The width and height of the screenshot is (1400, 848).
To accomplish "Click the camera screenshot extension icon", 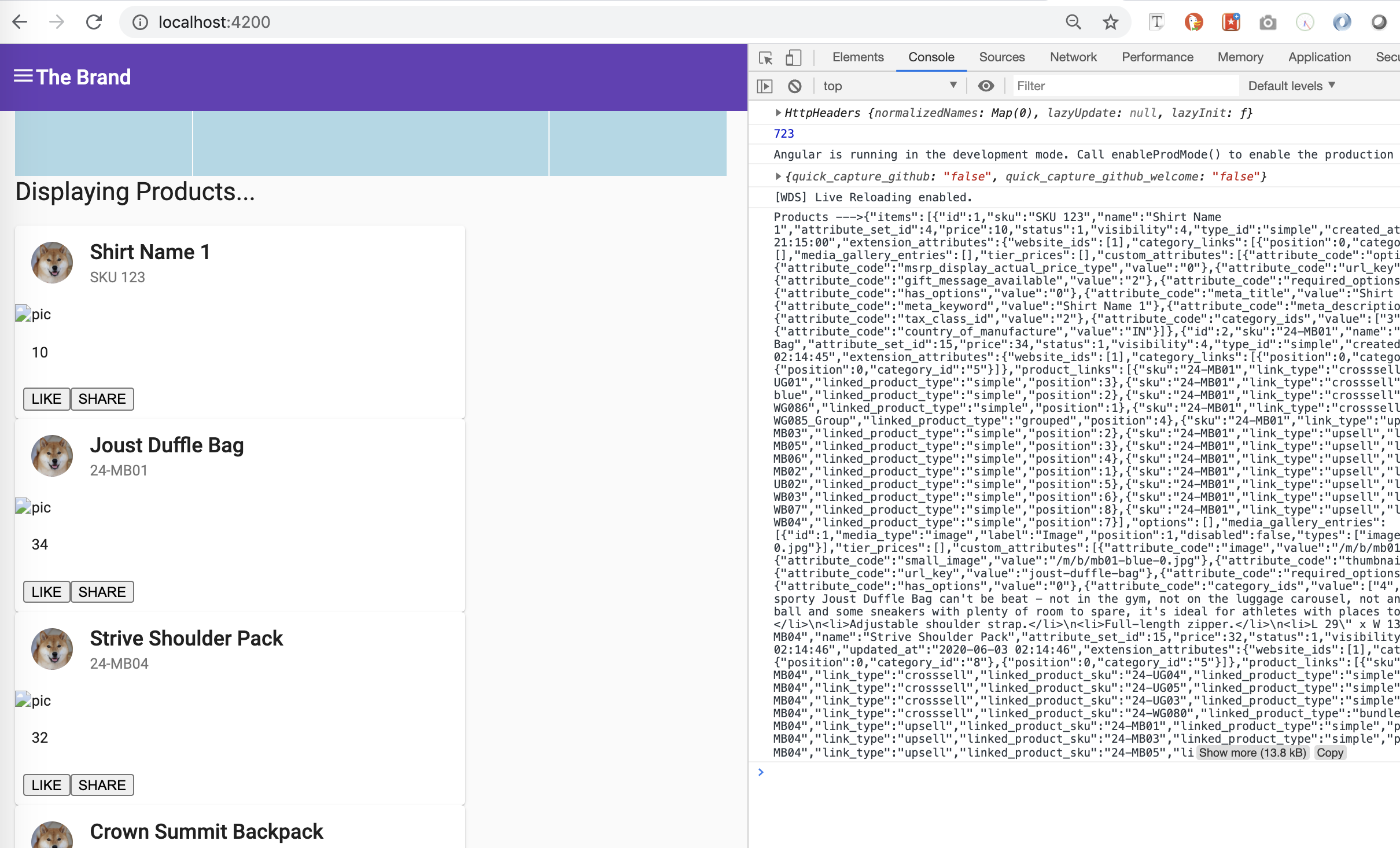I will [1268, 23].
